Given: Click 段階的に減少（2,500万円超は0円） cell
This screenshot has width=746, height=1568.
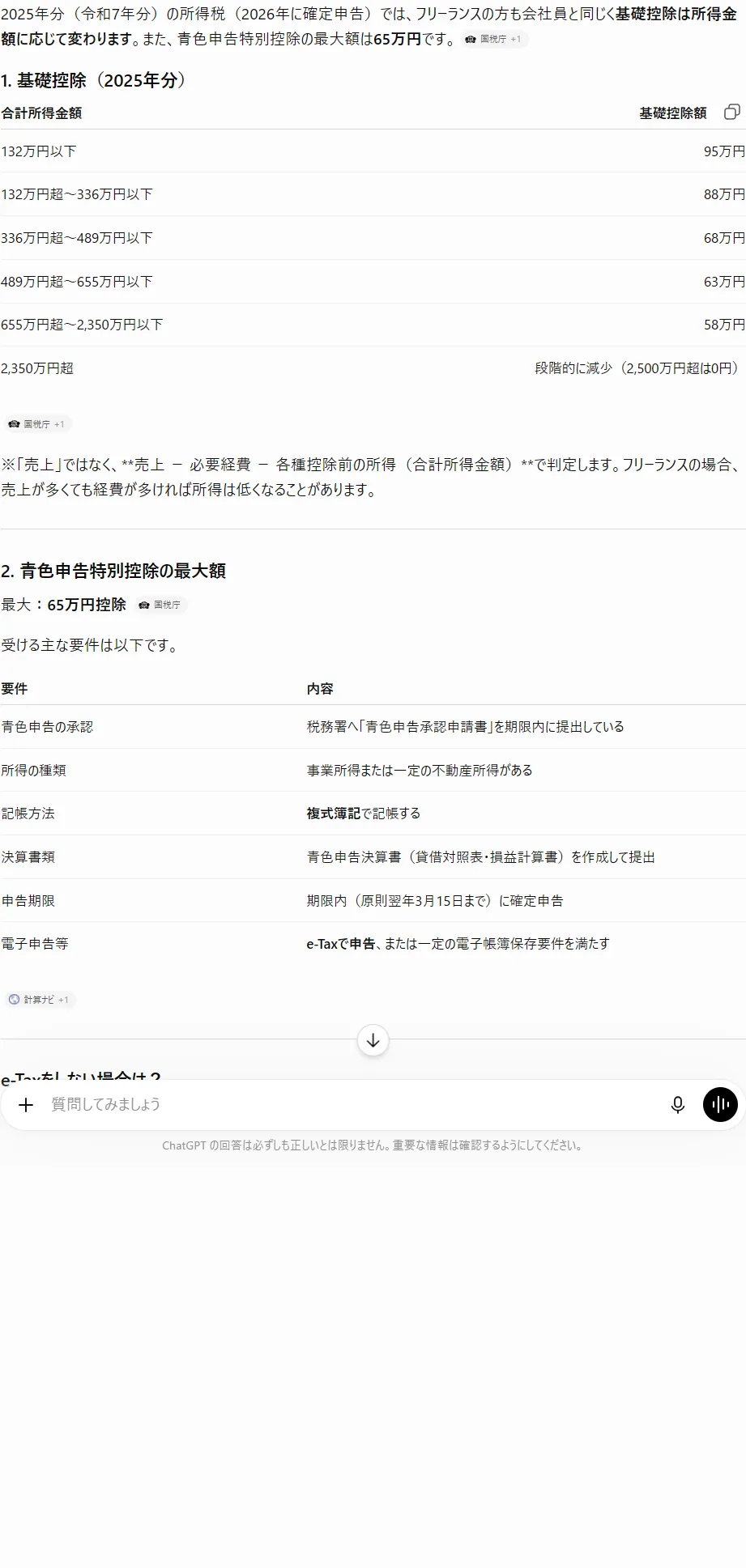Looking at the screenshot, I should pyautogui.click(x=639, y=368).
